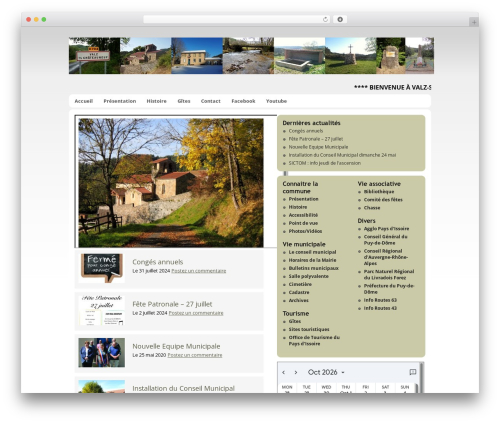Open the Chasse link
500x423 pixels.
pos(372,208)
